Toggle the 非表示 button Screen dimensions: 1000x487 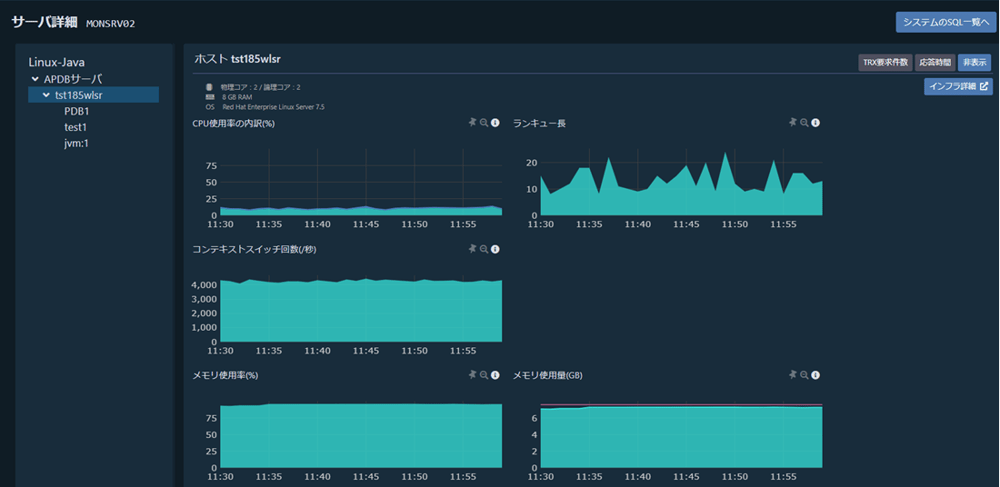pos(974,62)
